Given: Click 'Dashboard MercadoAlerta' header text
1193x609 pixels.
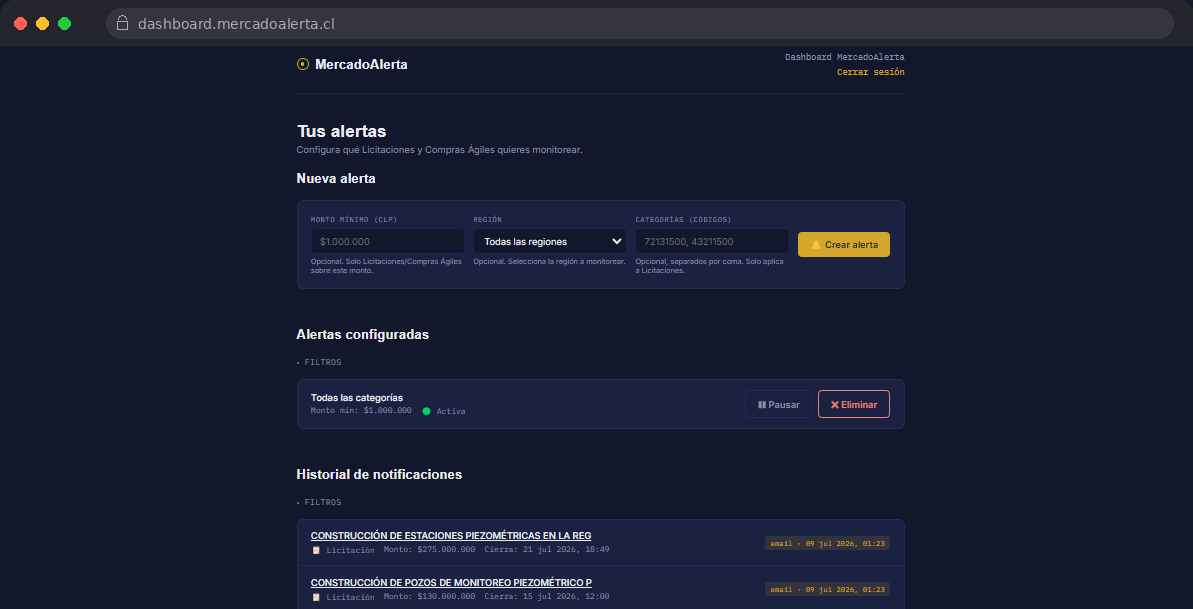Looking at the screenshot, I should click(845, 57).
